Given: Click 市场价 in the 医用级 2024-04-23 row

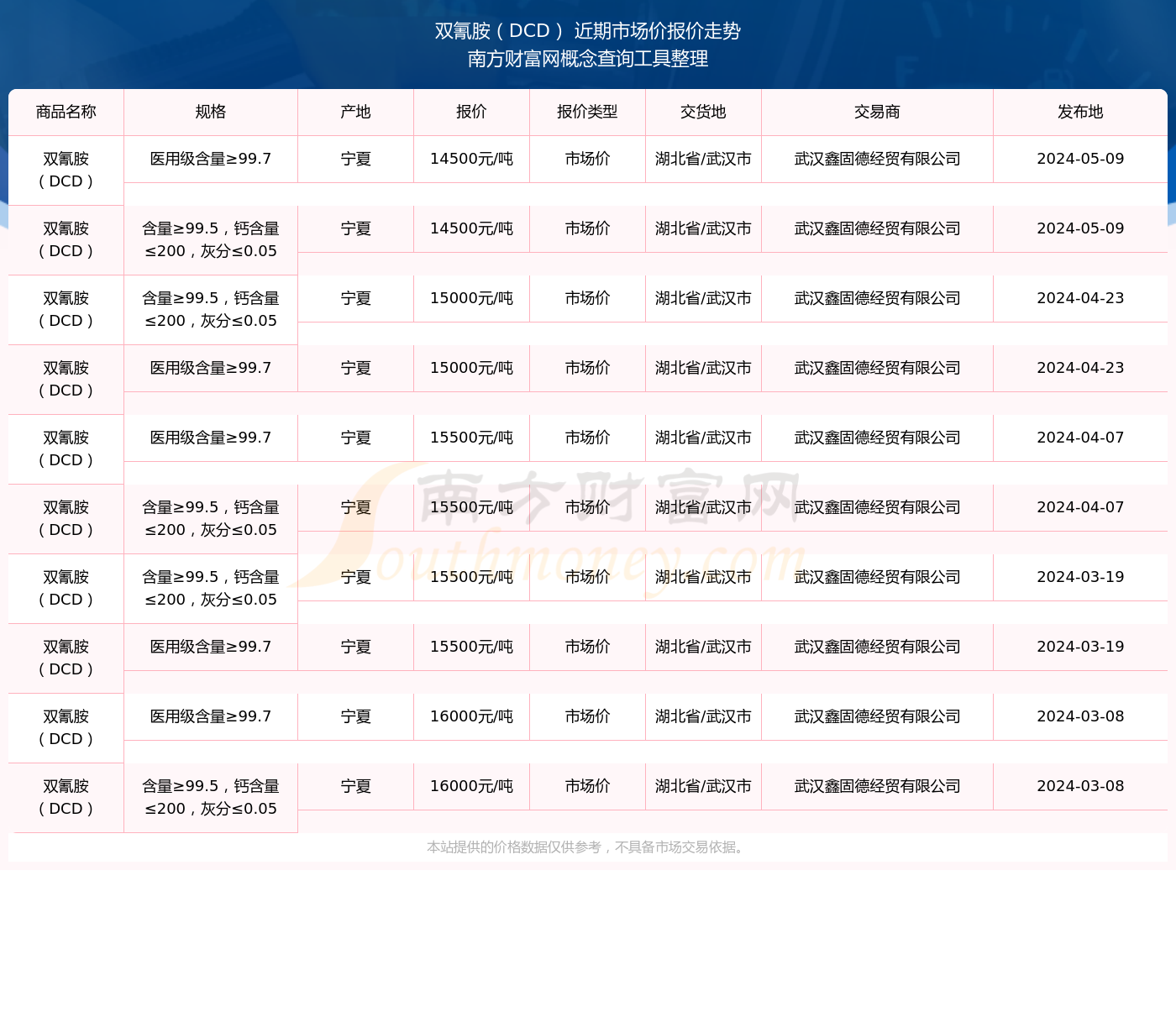Looking at the screenshot, I should 587,368.
